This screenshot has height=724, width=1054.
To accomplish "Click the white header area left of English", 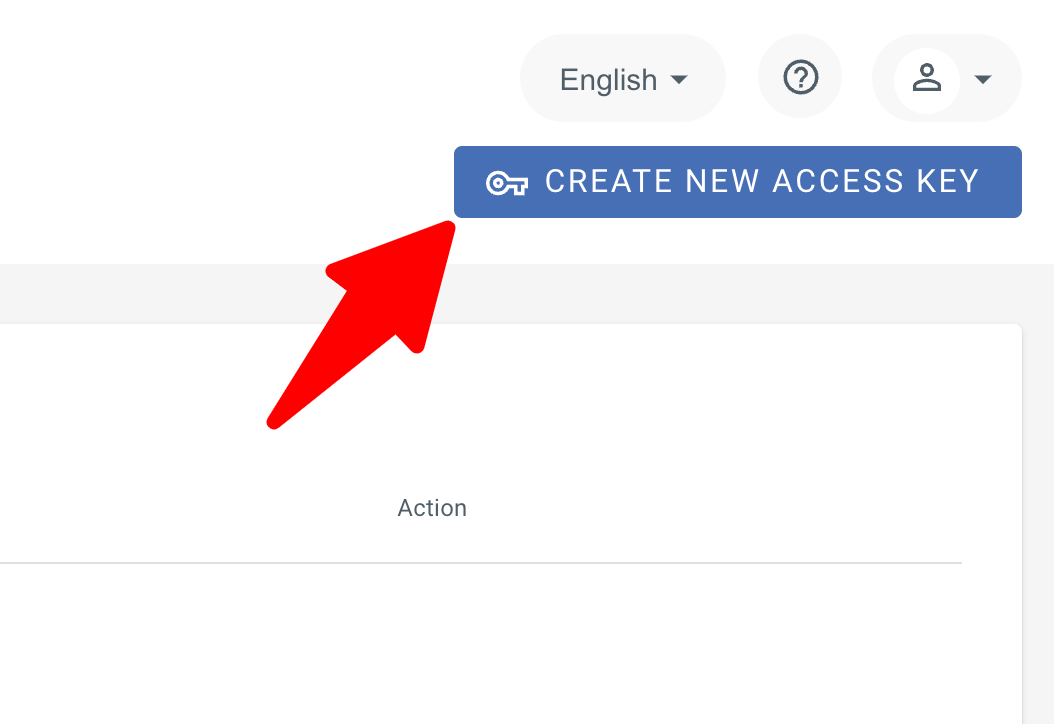I will (x=250, y=80).
